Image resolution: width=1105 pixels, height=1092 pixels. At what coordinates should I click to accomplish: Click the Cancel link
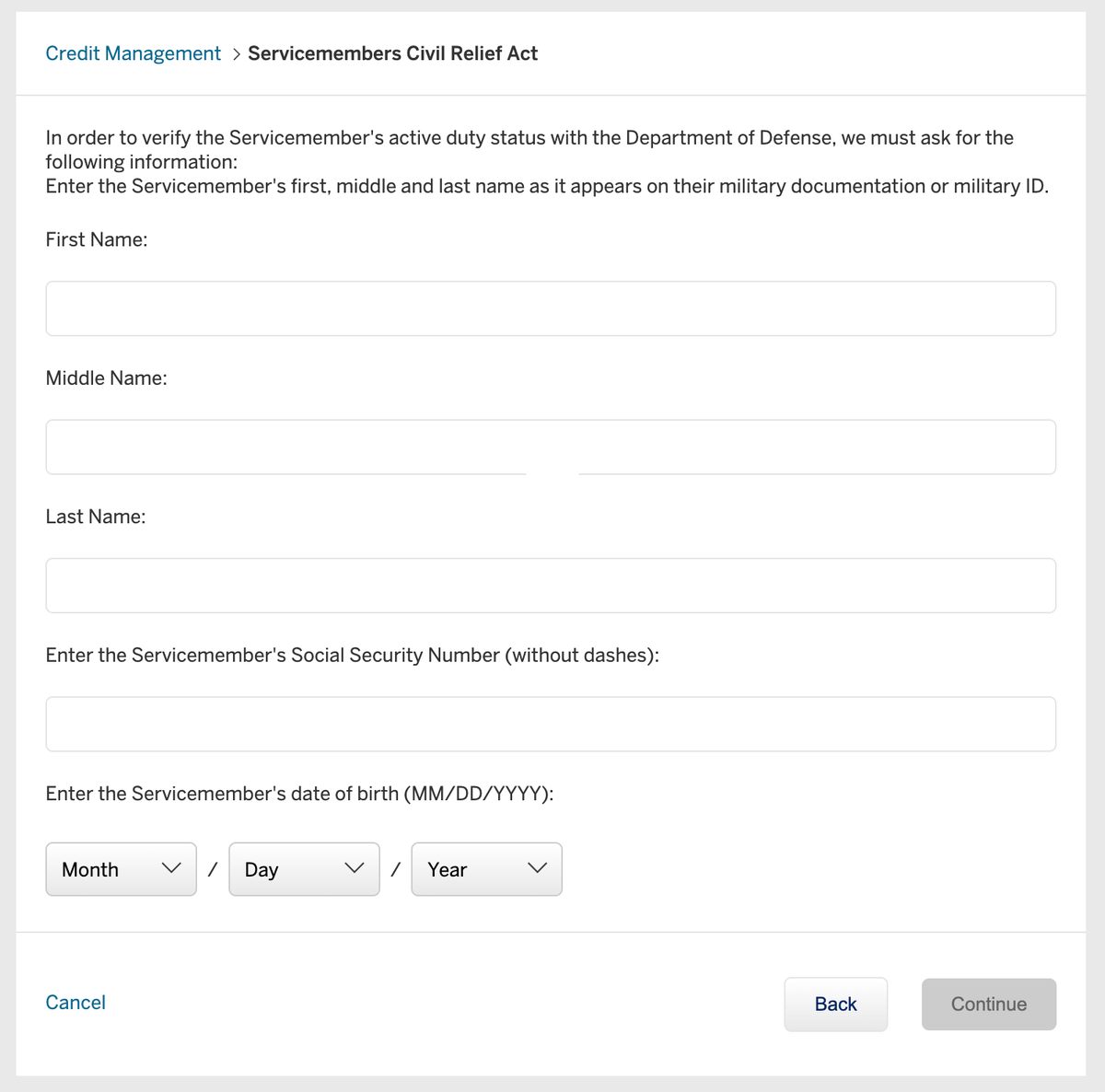click(76, 1002)
